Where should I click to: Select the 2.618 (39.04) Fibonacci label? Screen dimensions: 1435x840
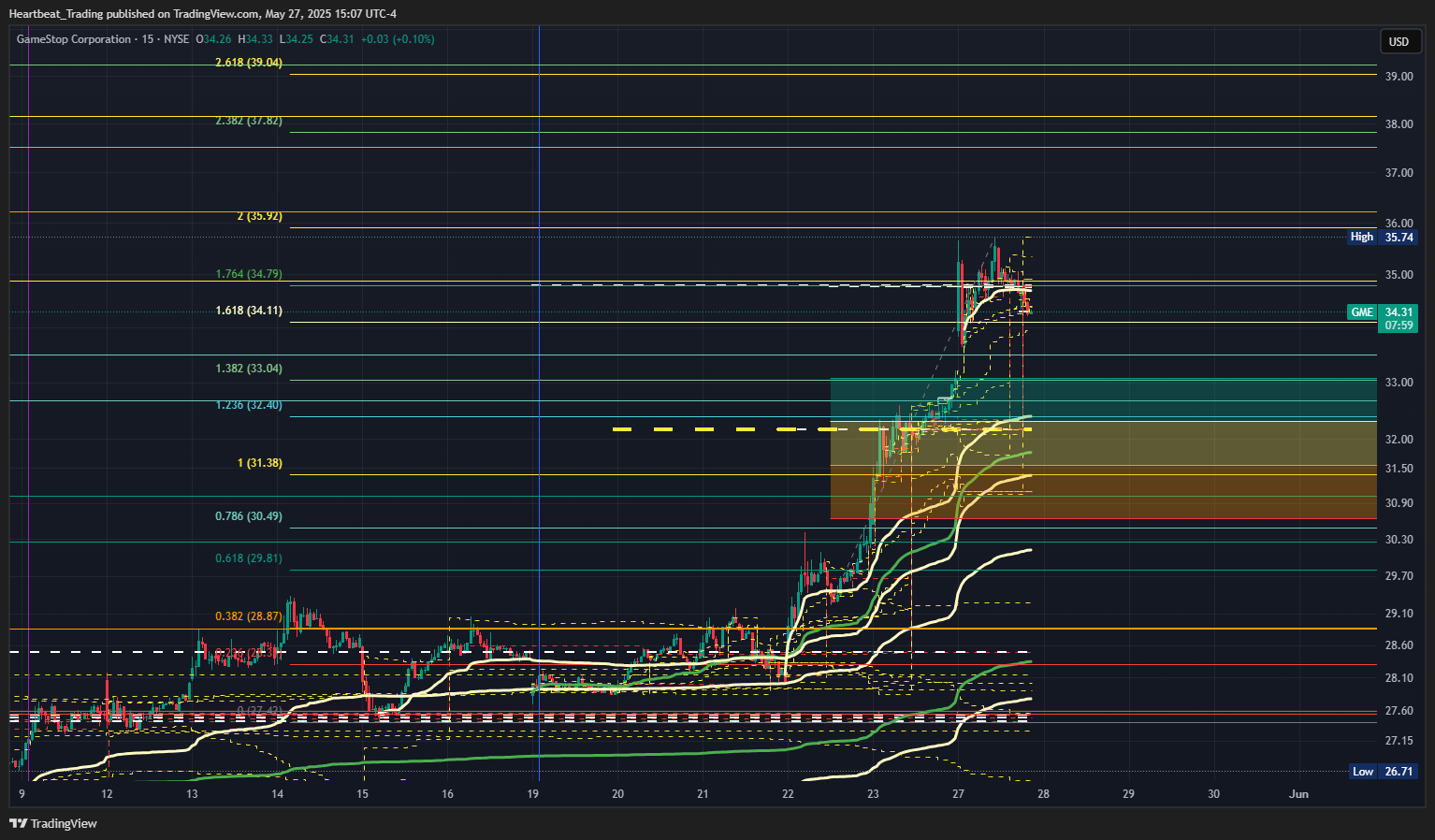pyautogui.click(x=249, y=63)
